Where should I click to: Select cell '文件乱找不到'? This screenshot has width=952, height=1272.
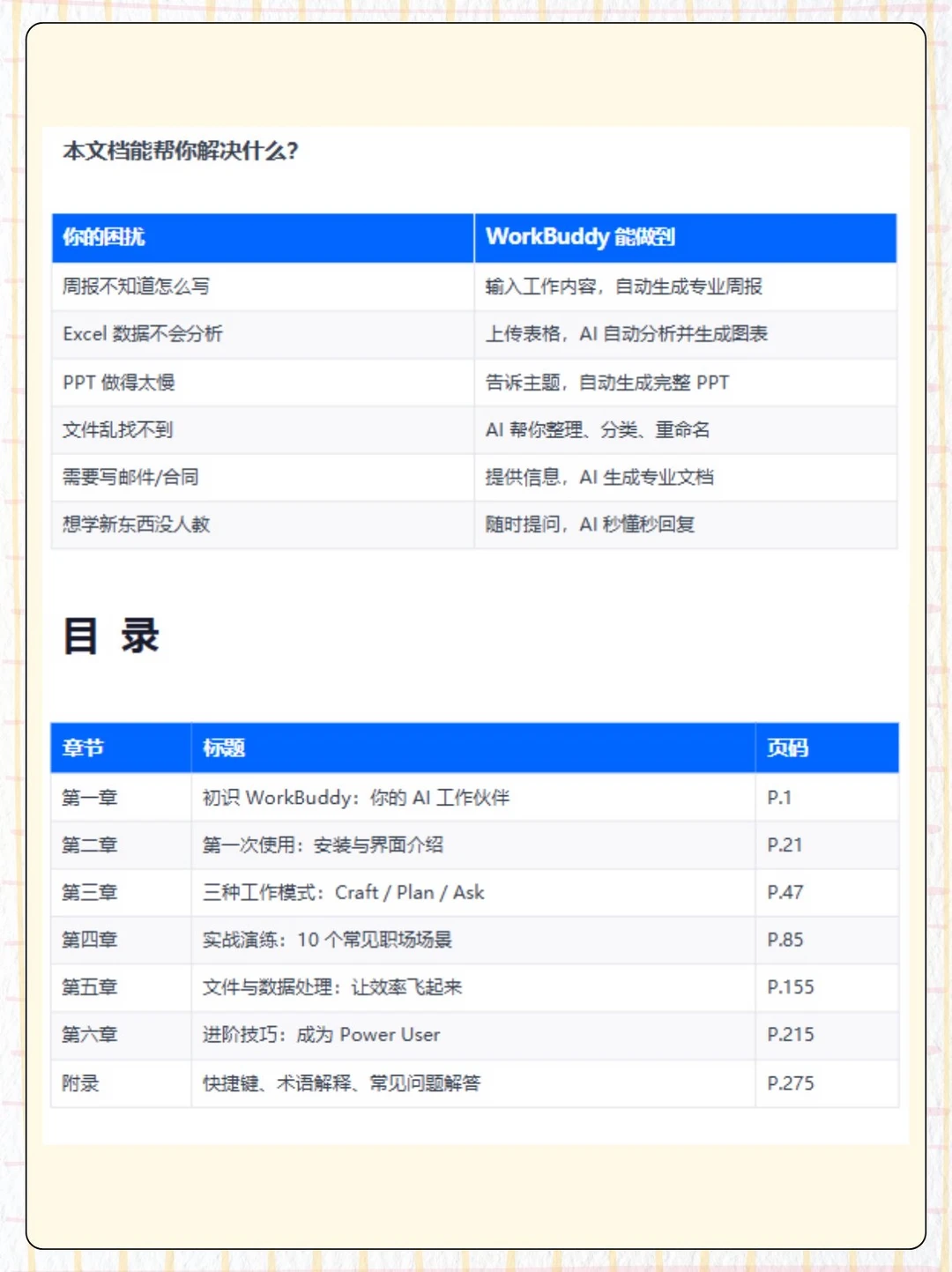(x=263, y=429)
